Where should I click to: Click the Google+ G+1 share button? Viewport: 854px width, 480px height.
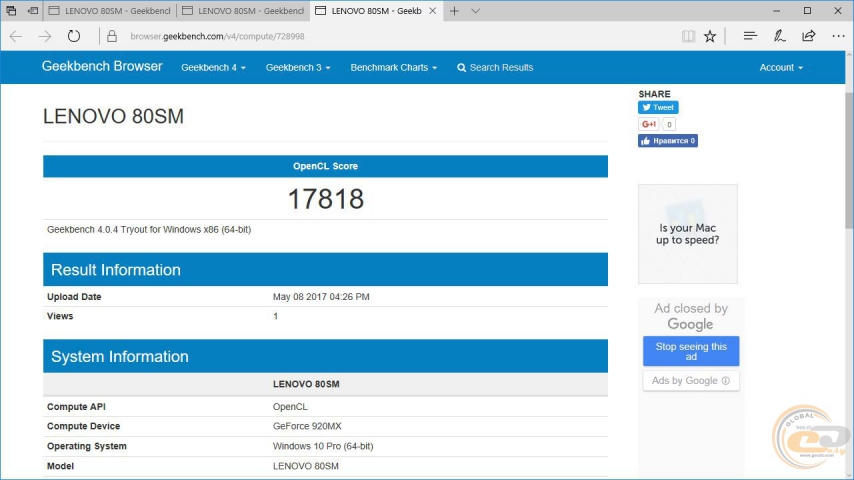pos(649,124)
